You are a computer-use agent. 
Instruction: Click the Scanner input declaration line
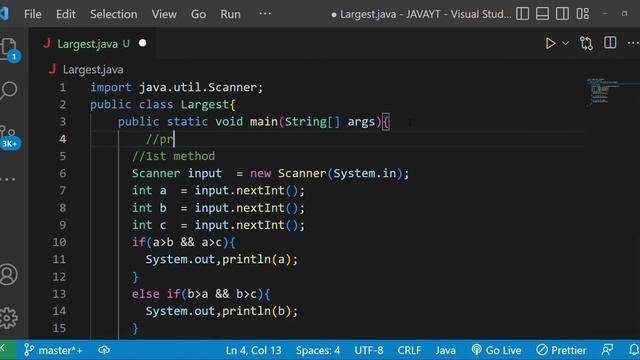[270, 173]
